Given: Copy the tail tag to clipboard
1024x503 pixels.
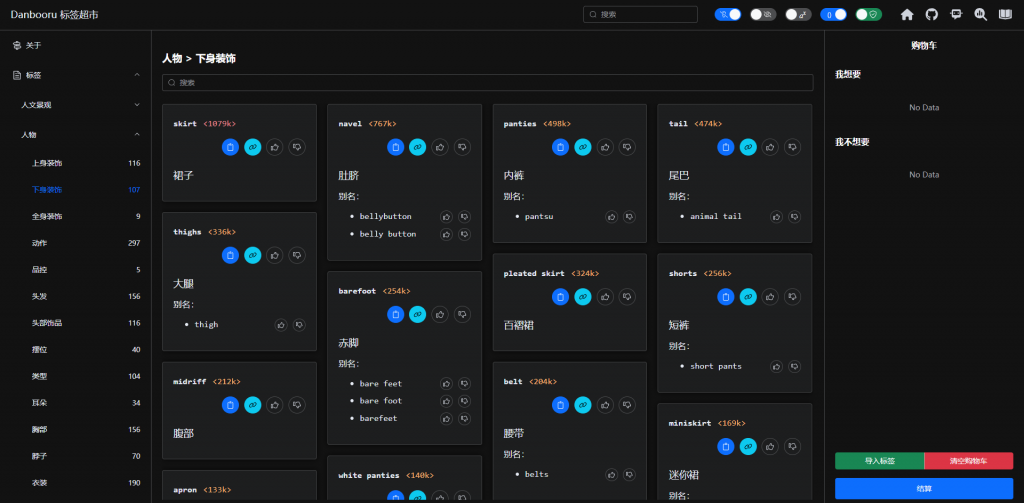Looking at the screenshot, I should click(x=726, y=147).
